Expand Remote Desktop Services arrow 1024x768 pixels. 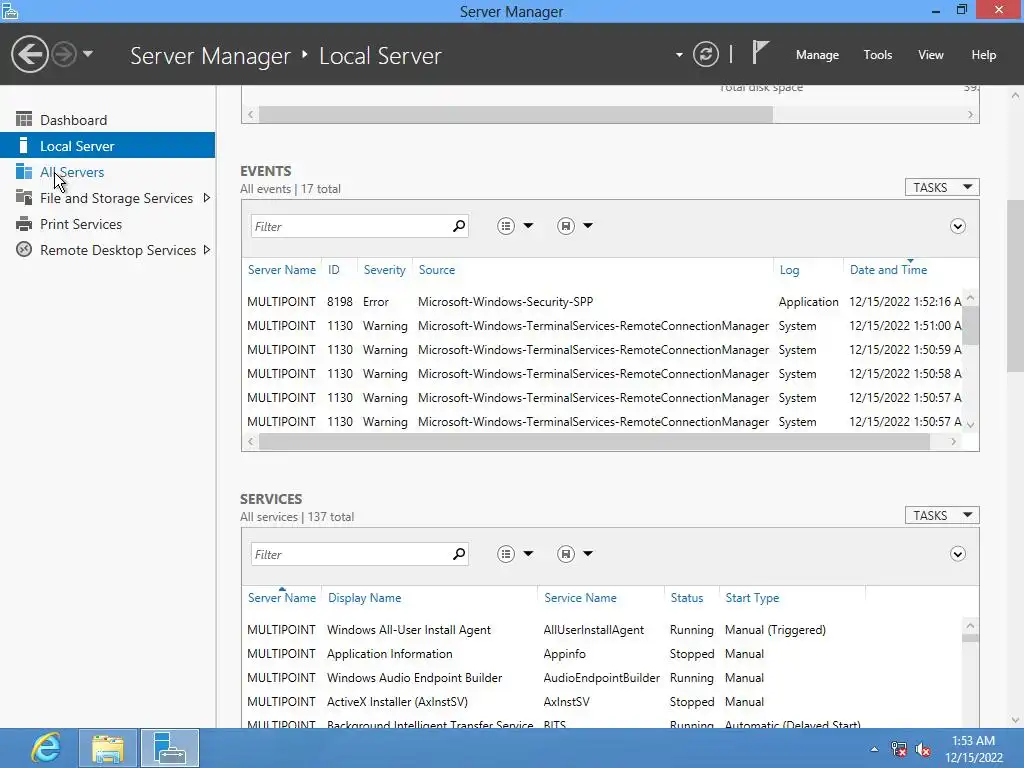tap(206, 249)
